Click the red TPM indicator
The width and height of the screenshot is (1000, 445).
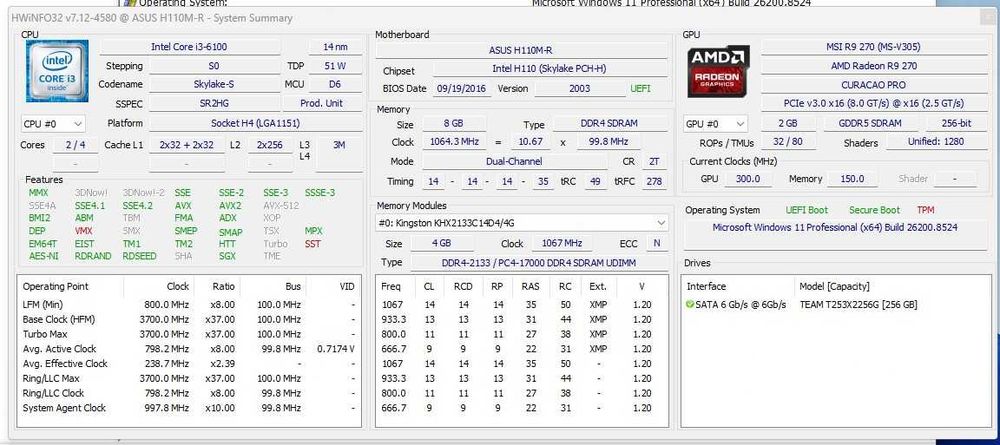pyautogui.click(x=925, y=210)
